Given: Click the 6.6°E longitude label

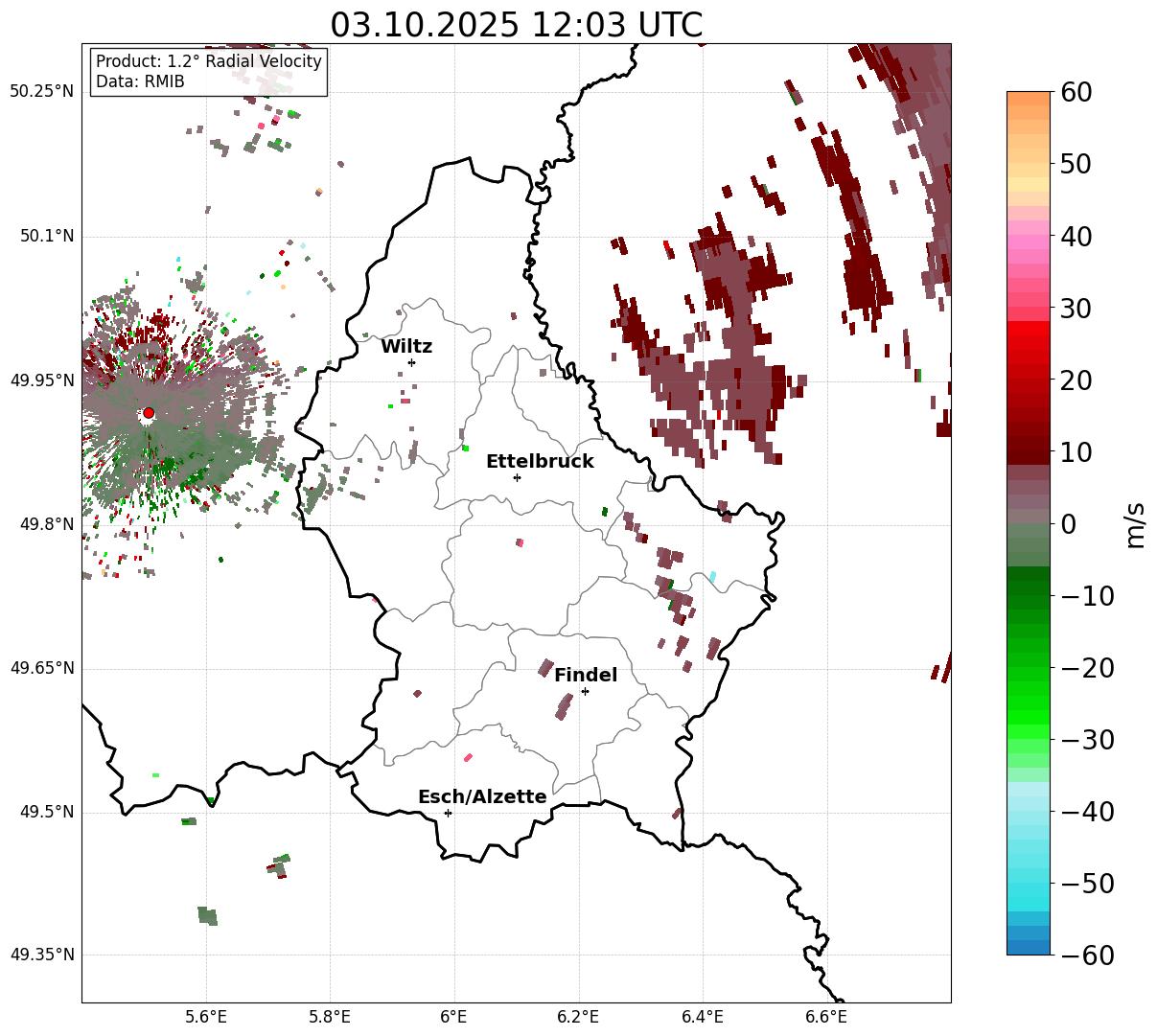Looking at the screenshot, I should [826, 1017].
